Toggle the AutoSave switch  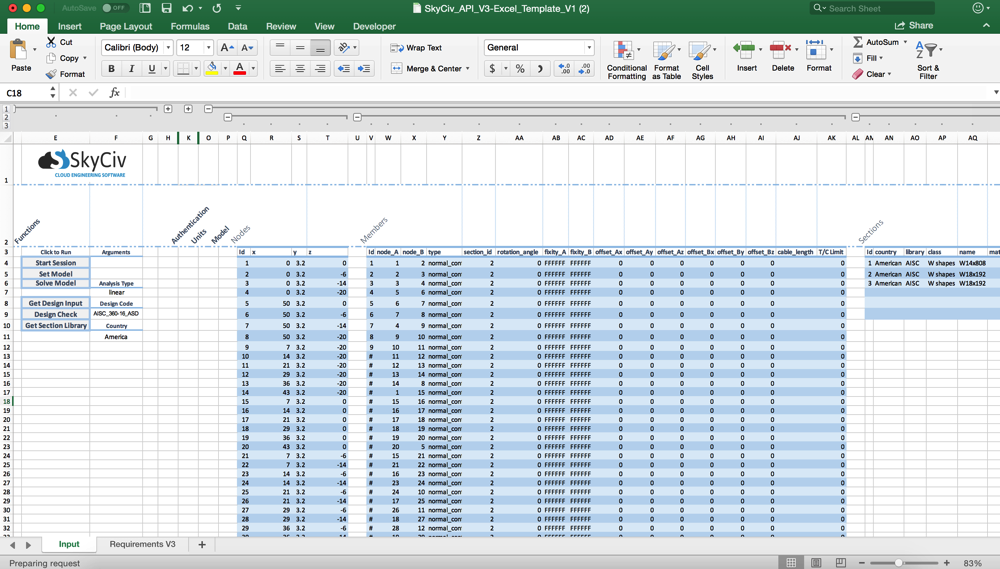pos(114,8)
